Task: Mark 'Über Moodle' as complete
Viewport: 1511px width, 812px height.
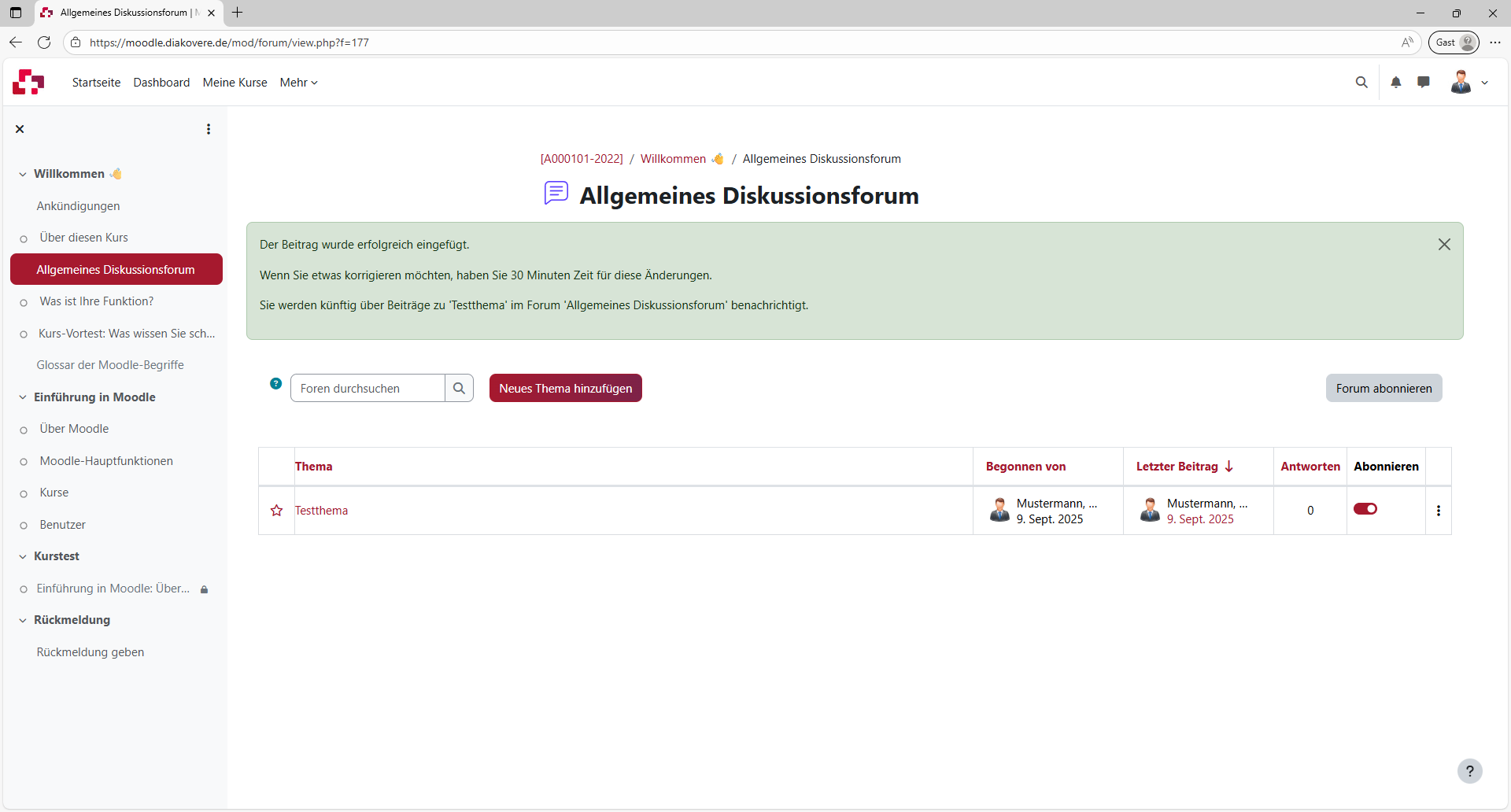Action: point(24,429)
